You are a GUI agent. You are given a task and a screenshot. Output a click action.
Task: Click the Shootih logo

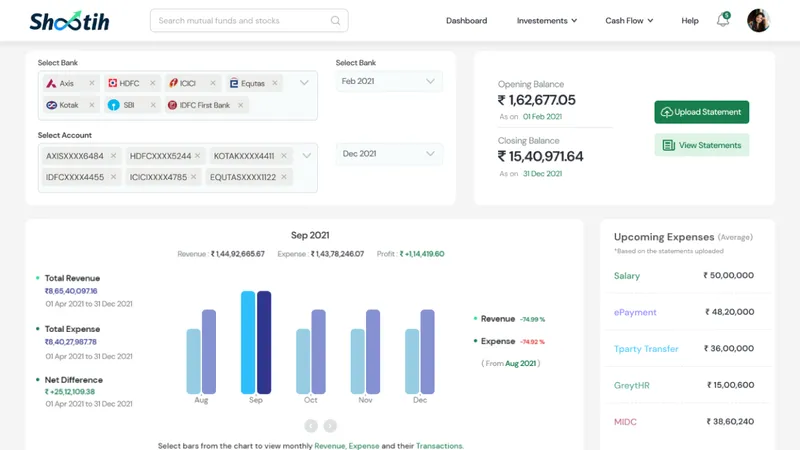click(x=69, y=21)
